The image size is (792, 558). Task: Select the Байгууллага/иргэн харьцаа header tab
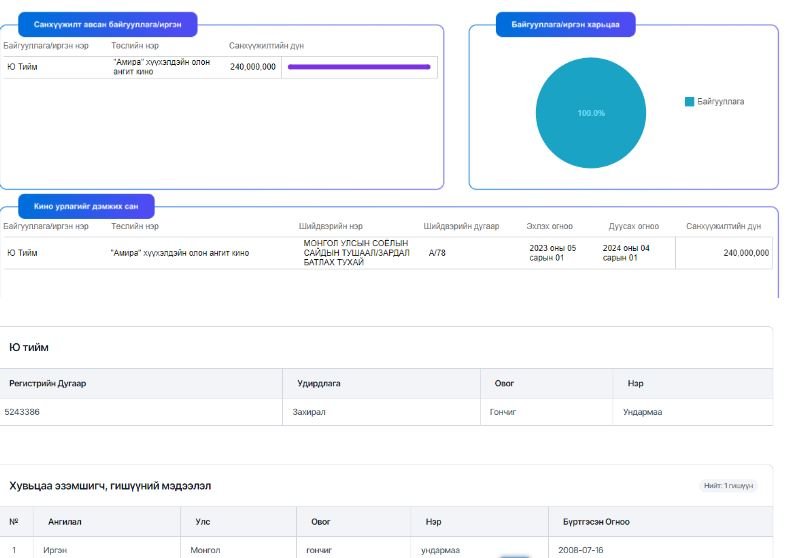[x=565, y=24]
